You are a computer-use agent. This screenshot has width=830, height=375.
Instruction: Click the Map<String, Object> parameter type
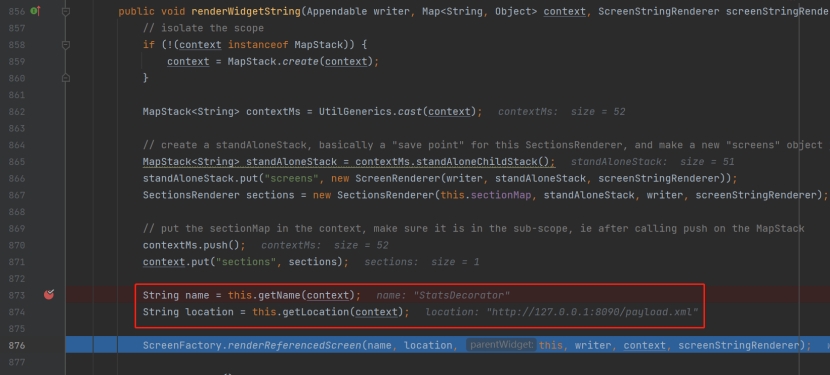pos(480,11)
